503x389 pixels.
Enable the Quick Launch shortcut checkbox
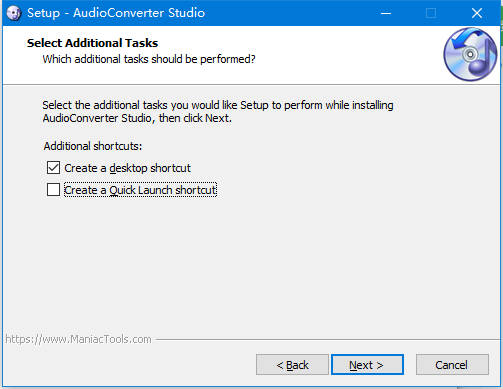(x=53, y=190)
